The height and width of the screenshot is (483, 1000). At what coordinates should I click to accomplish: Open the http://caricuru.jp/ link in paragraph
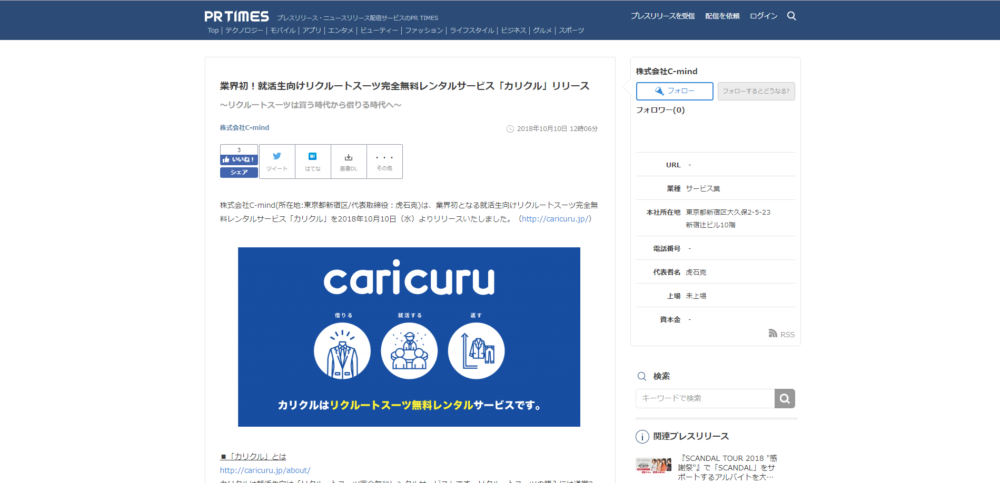(x=555, y=219)
